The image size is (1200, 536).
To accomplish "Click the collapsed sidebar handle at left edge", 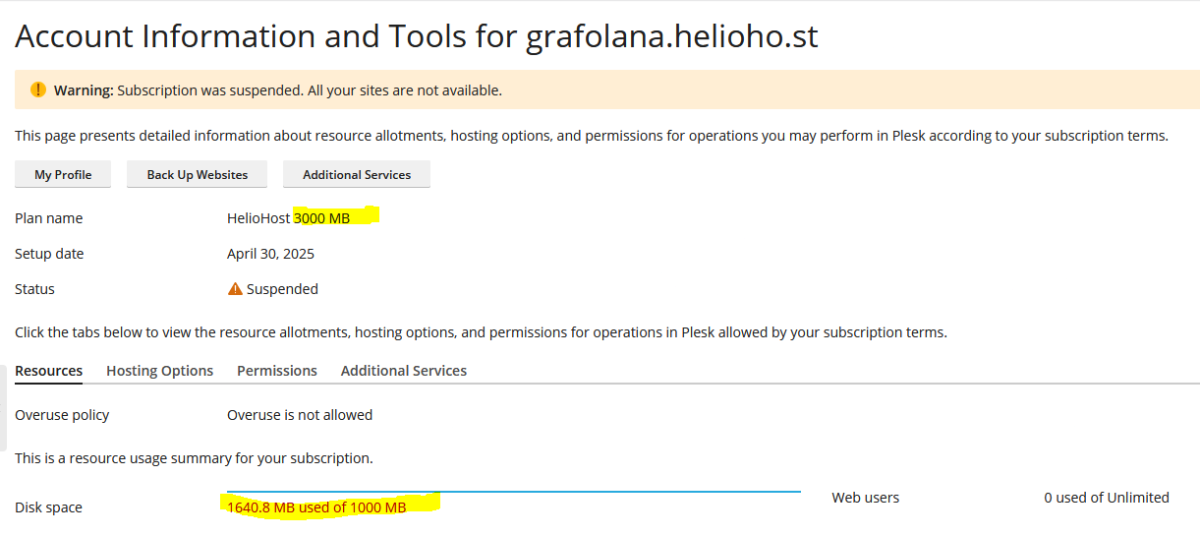I will pos(3,407).
